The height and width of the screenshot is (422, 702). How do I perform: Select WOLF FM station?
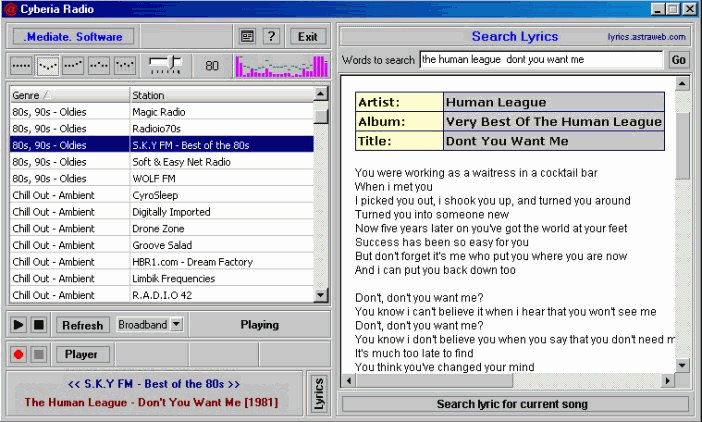(162, 179)
